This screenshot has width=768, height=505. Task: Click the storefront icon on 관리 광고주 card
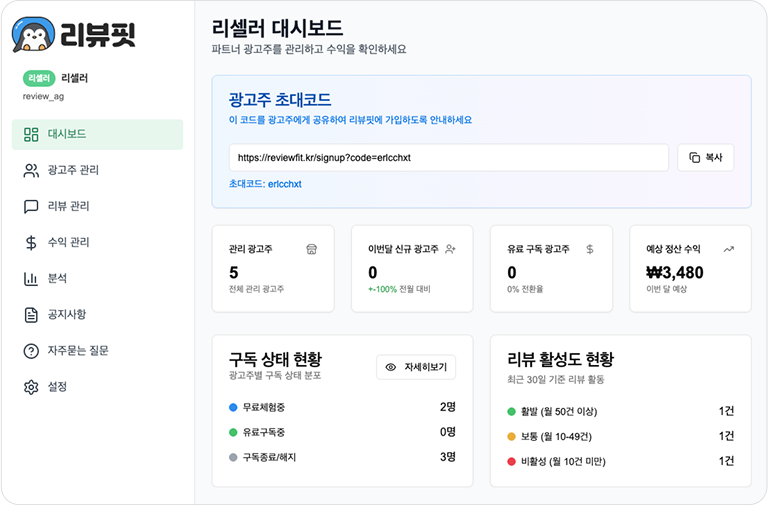click(311, 249)
